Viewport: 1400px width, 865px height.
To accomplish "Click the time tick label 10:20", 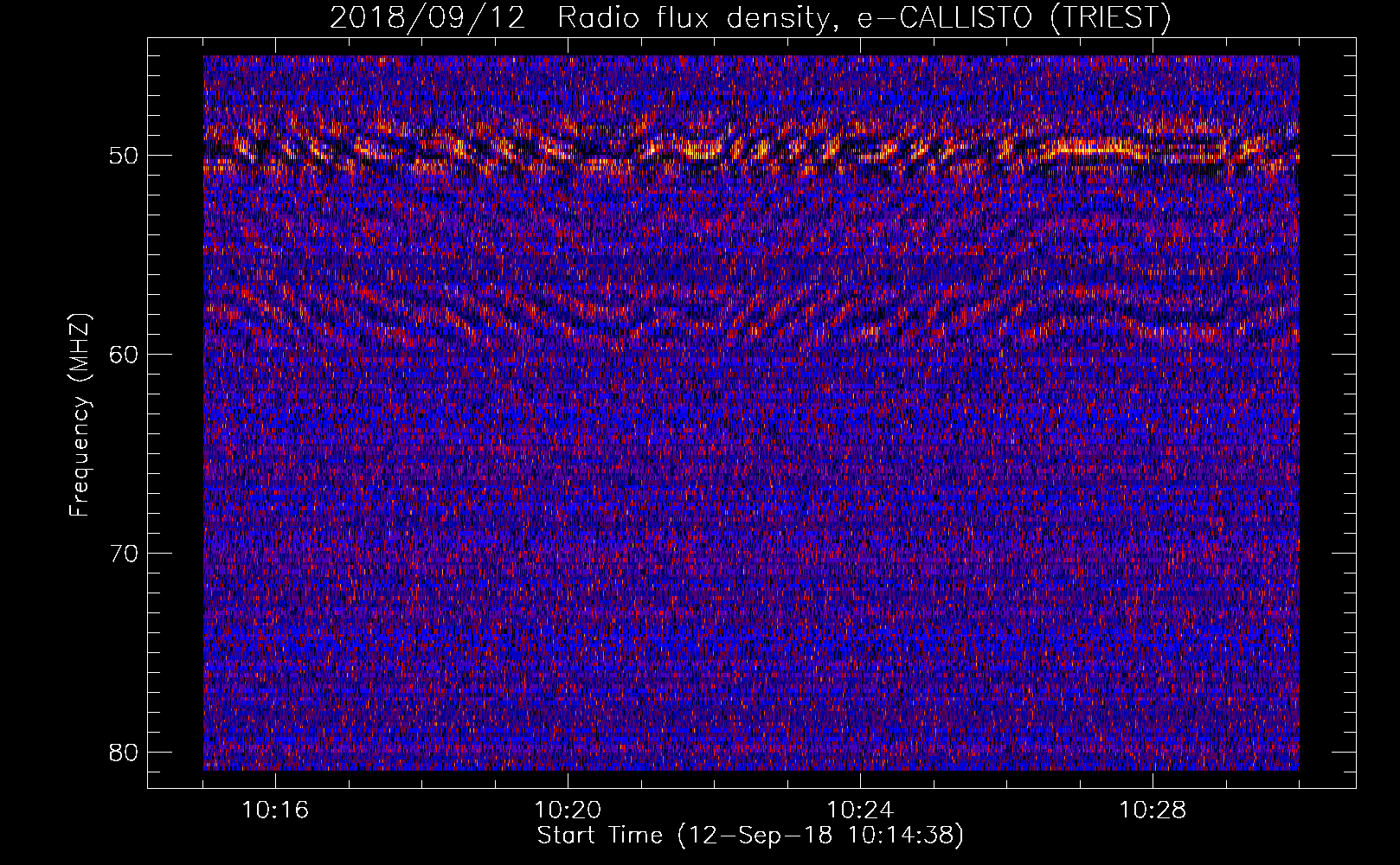I will click(x=568, y=811).
